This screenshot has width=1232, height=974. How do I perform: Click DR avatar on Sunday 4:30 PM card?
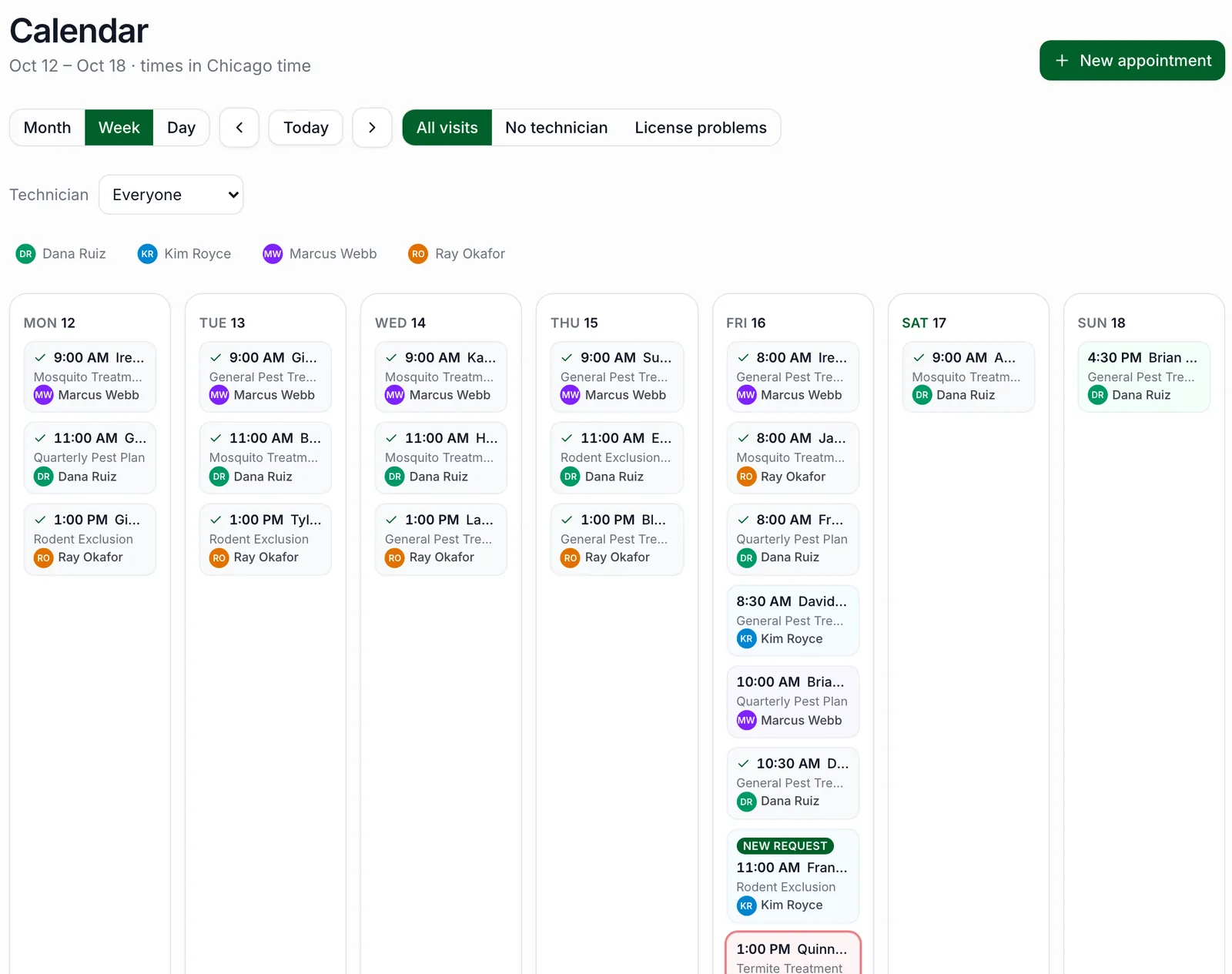coord(1097,395)
